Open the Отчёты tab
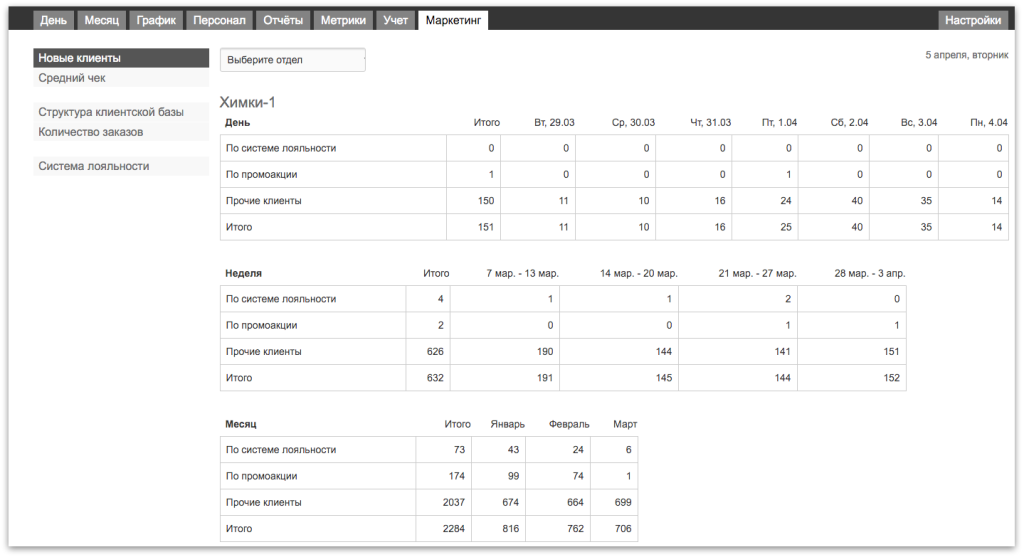This screenshot has width=1024, height=557. coord(283,20)
